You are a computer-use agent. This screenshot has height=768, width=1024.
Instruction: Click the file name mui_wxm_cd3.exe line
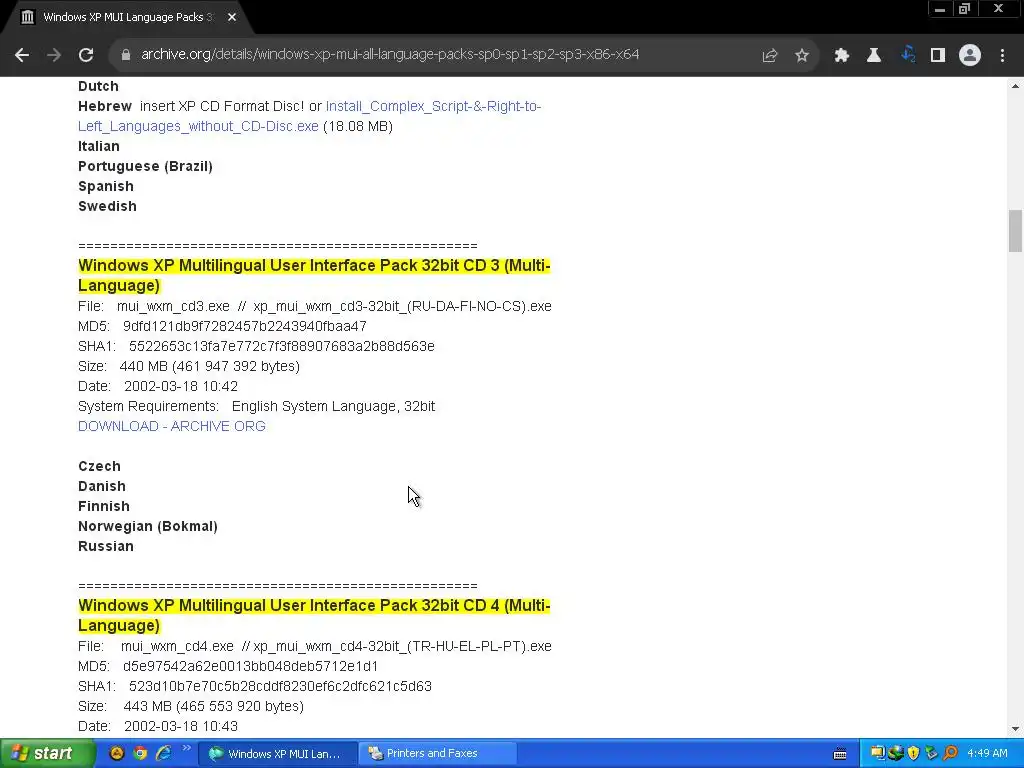[x=315, y=306]
